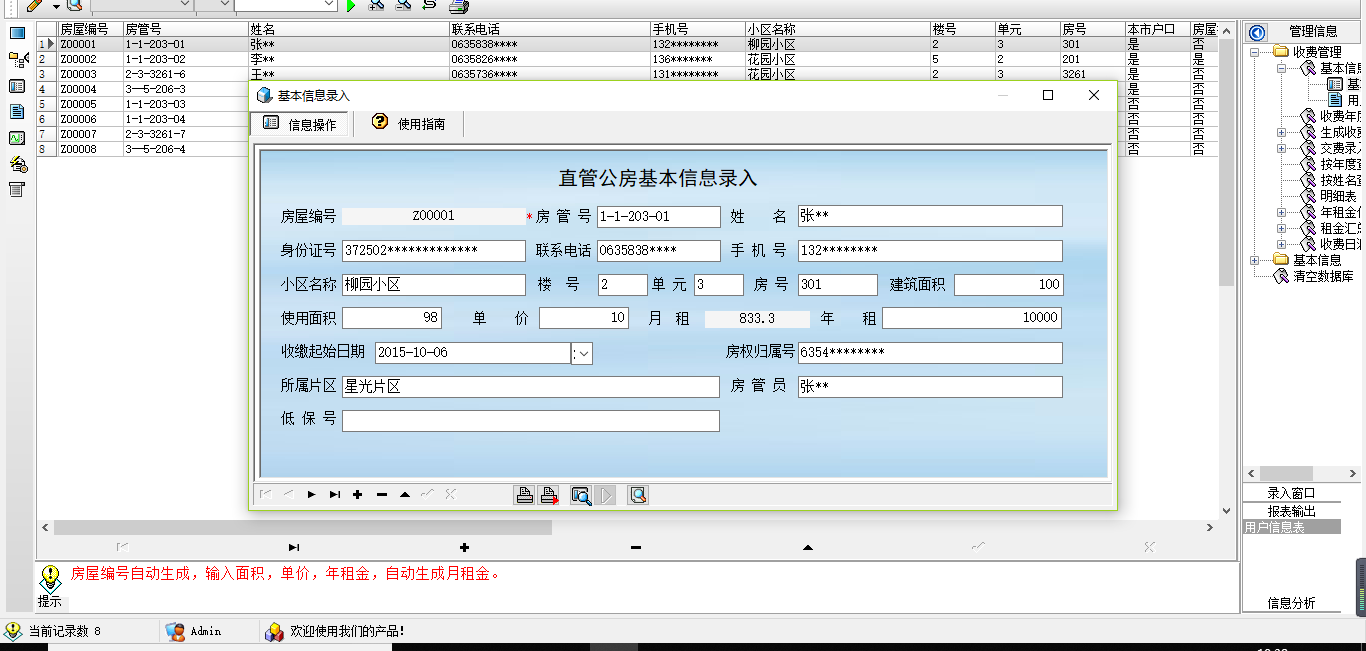
Task: Click the green play run-query icon
Action: (x=351, y=5)
